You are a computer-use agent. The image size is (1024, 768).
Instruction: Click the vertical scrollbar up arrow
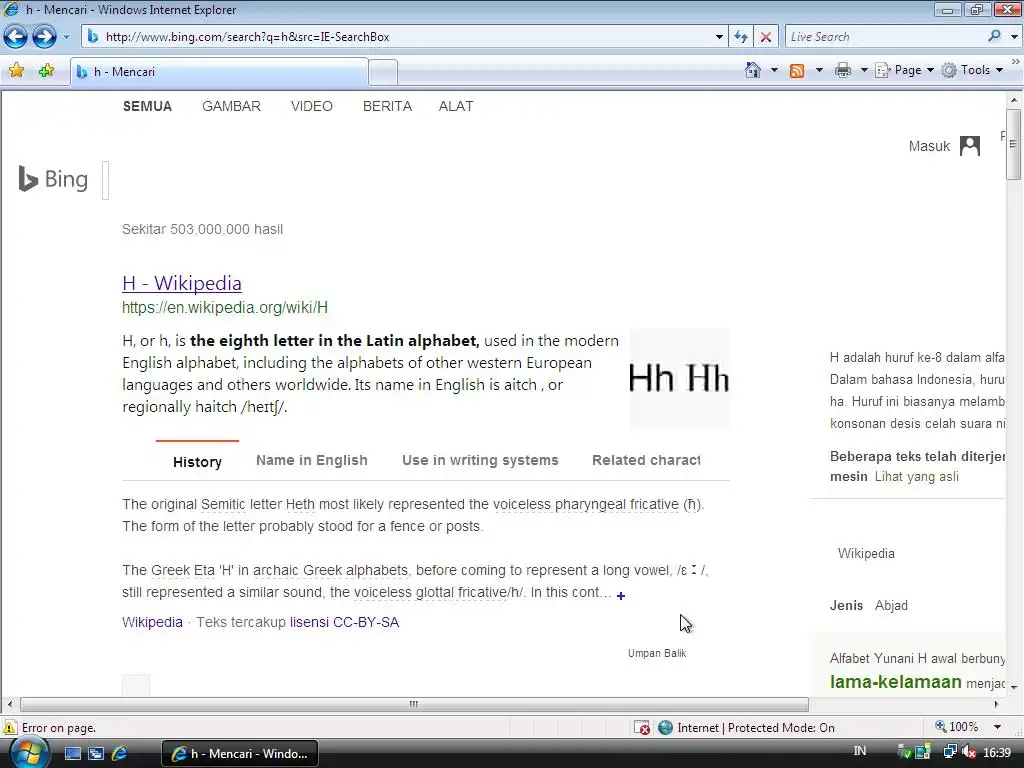coord(1014,101)
